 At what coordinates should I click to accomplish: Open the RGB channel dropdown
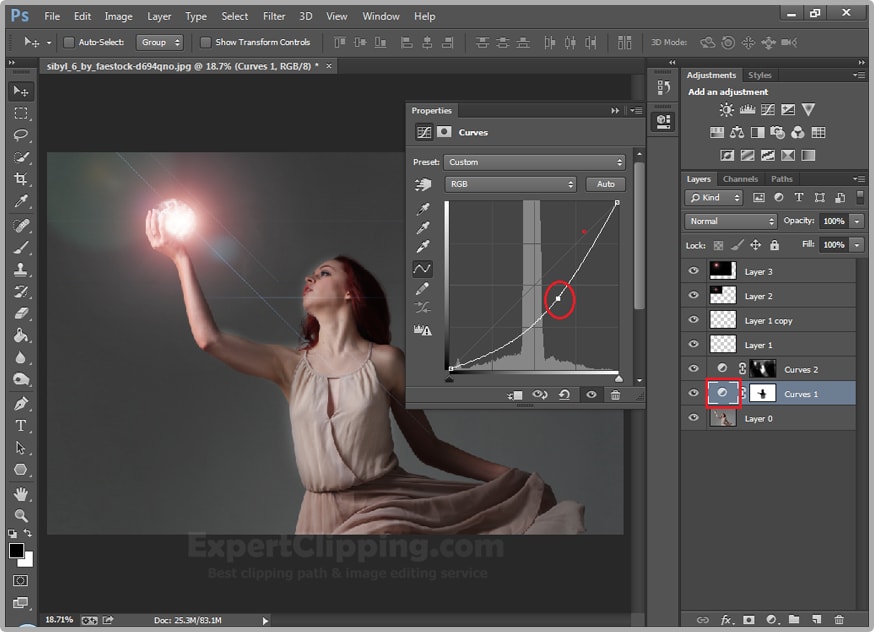[511, 184]
